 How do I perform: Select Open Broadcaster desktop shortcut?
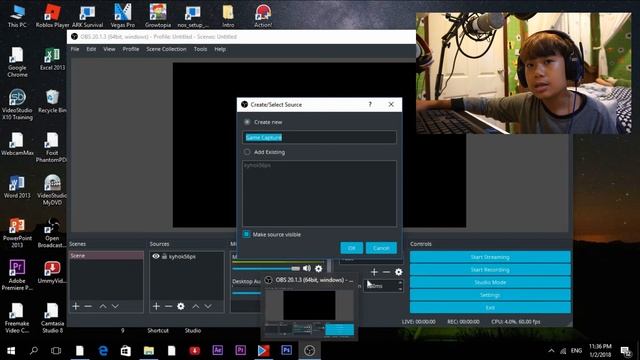pyautogui.click(x=52, y=233)
